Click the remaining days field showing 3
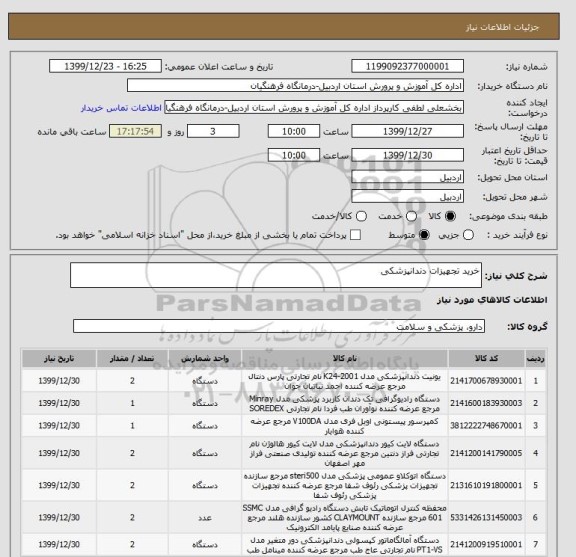The height and width of the screenshot is (557, 576). (213, 132)
